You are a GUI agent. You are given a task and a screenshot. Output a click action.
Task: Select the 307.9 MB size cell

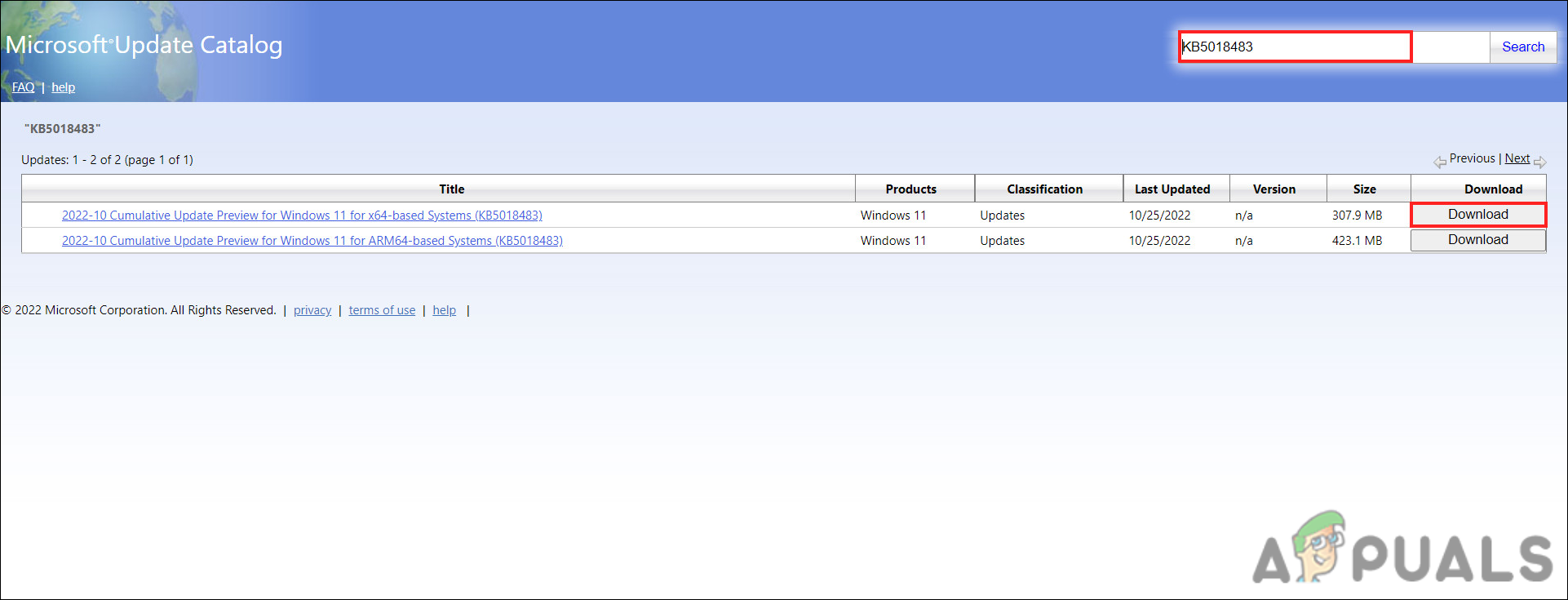(1358, 216)
